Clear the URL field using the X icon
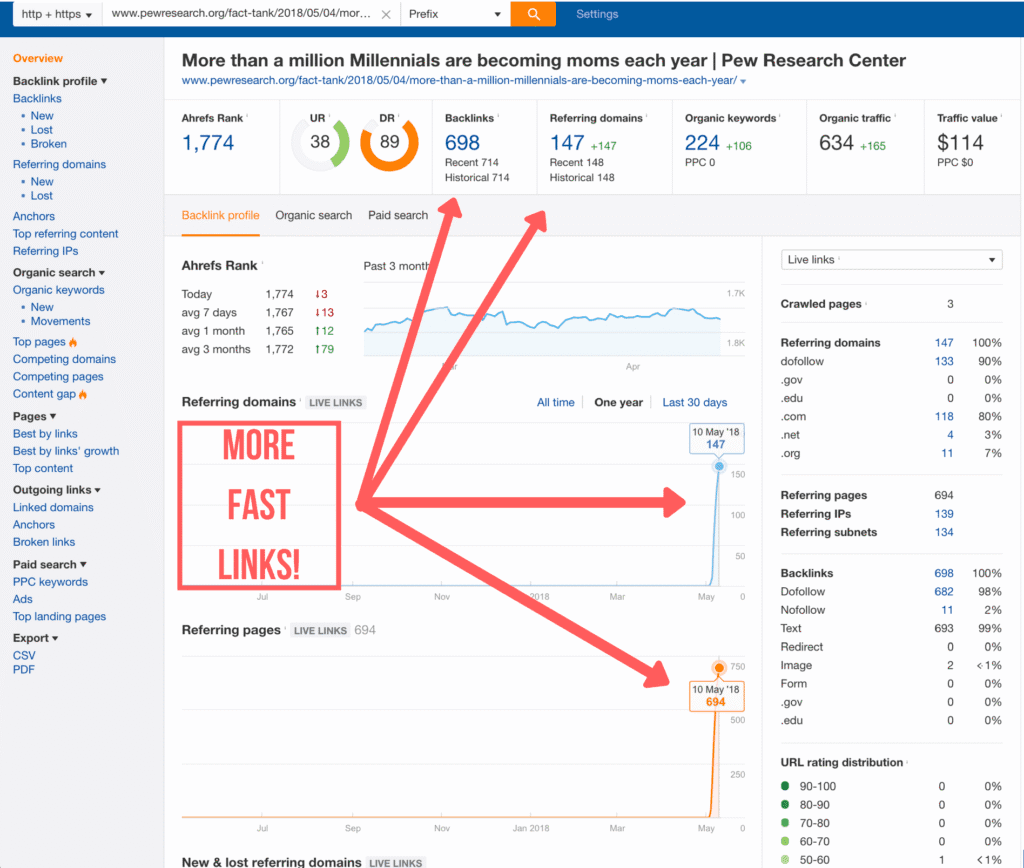Image resolution: width=1024 pixels, height=868 pixels. [386, 14]
